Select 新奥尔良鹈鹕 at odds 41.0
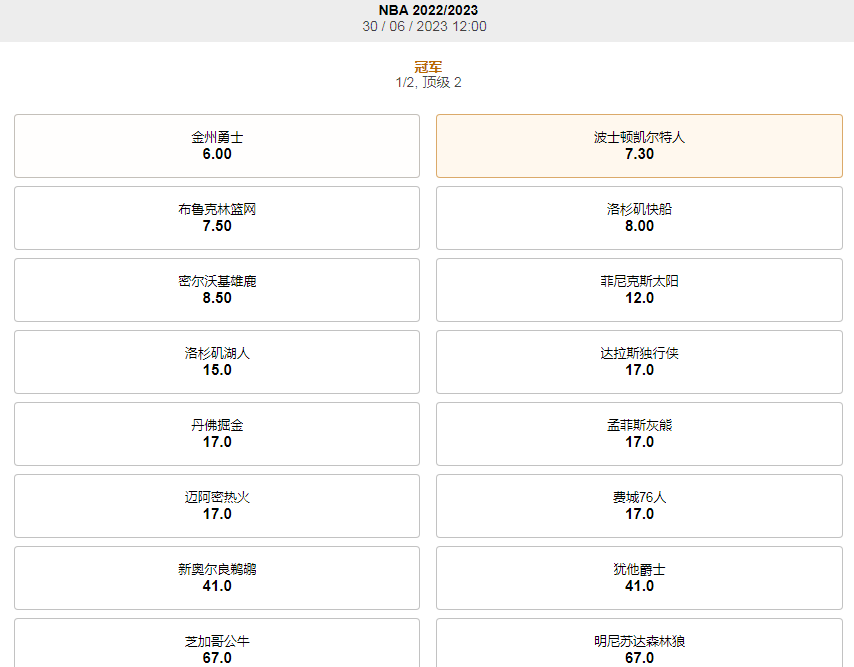The image size is (854, 667). click(216, 578)
